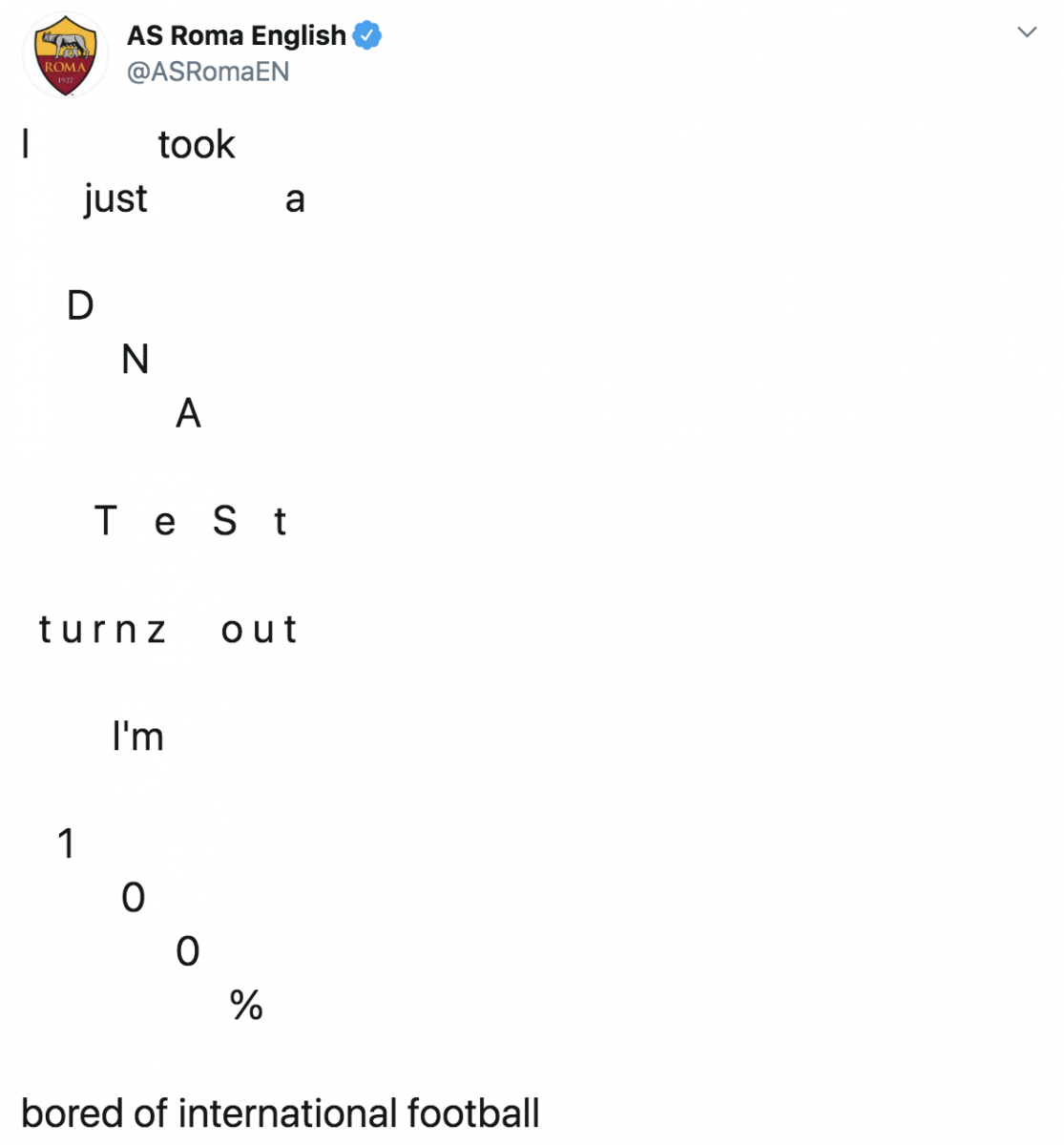The height and width of the screenshot is (1145, 1064).
Task: Open the AS Roma English profile name
Action: click(x=237, y=35)
